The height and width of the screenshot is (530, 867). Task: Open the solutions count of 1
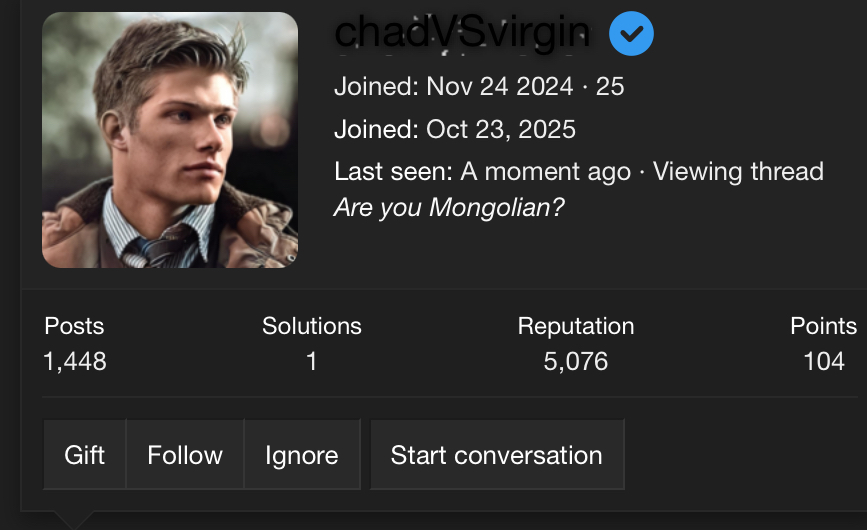click(312, 361)
